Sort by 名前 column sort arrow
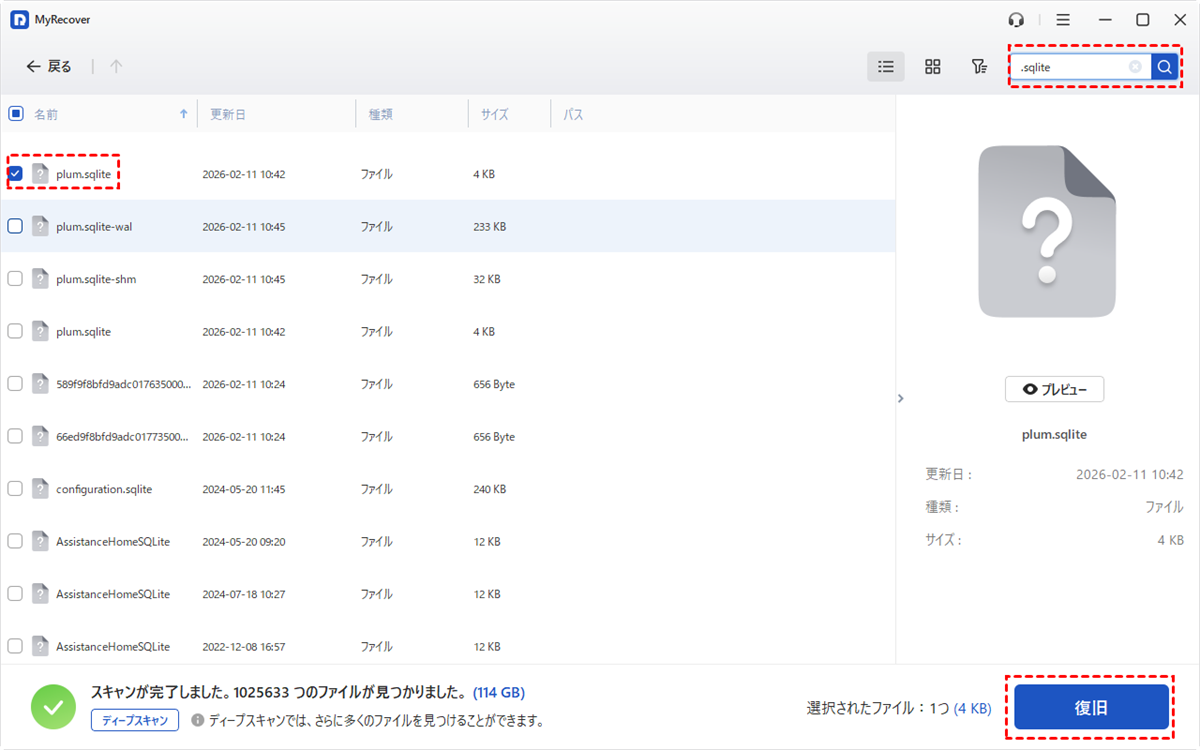Screen dimensions: 1200x750 click(183, 114)
